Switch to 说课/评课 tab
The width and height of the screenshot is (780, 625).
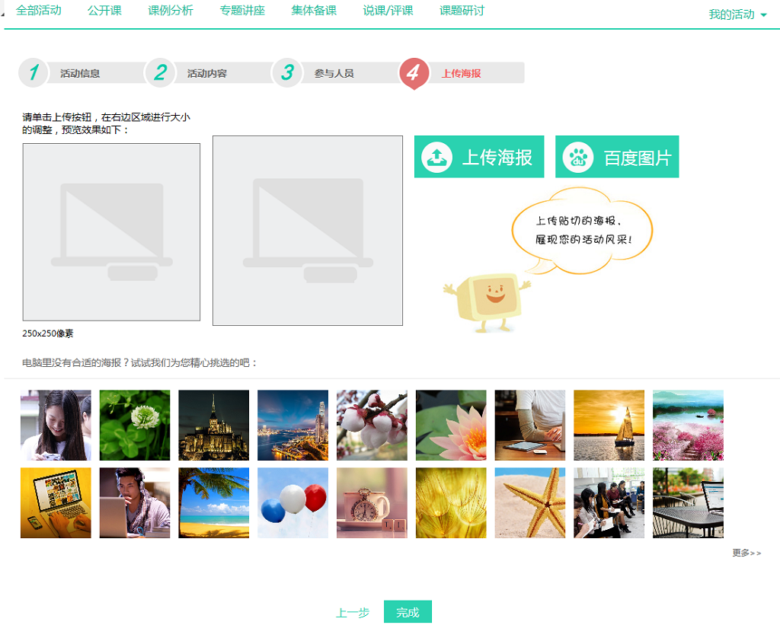(388, 10)
